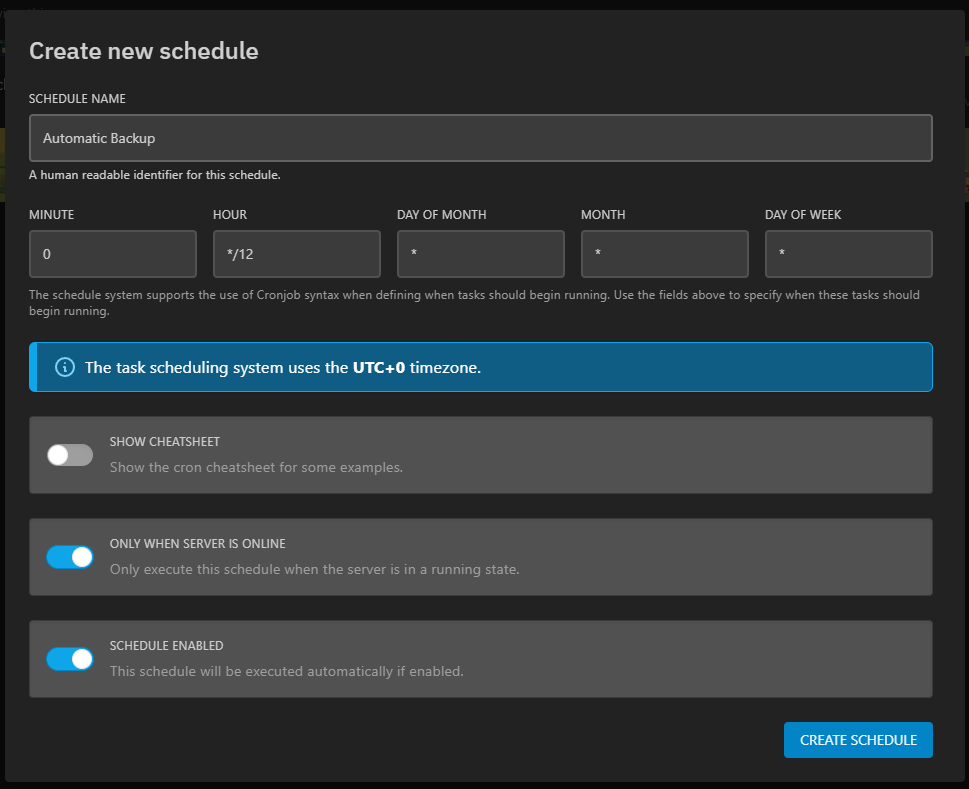The image size is (969, 789).
Task: Click the Day of Week input field
Action: (848, 254)
